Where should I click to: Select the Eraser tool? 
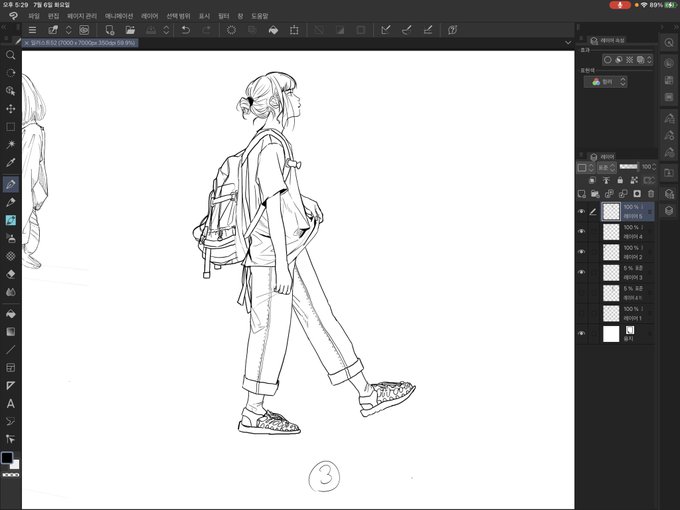pyautogui.click(x=10, y=274)
